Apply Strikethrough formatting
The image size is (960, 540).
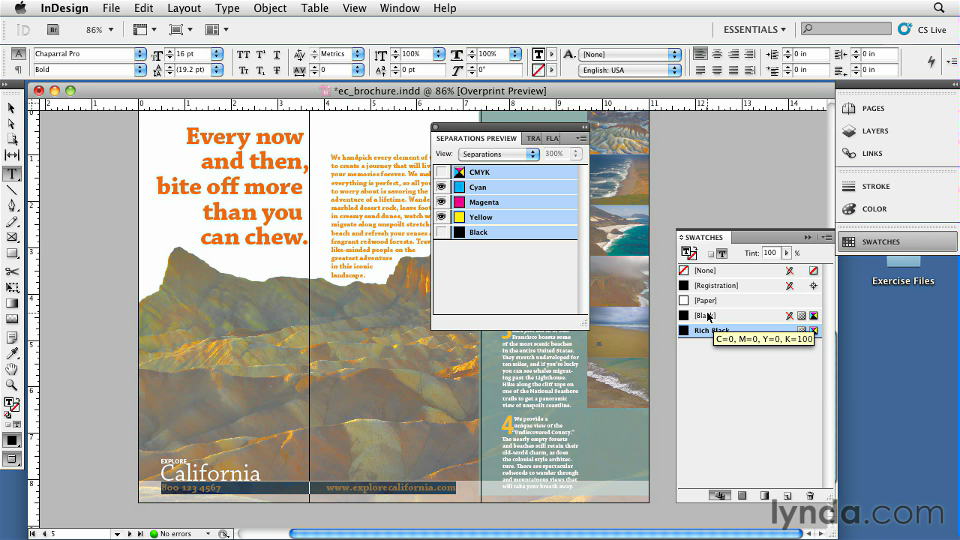(x=277, y=70)
